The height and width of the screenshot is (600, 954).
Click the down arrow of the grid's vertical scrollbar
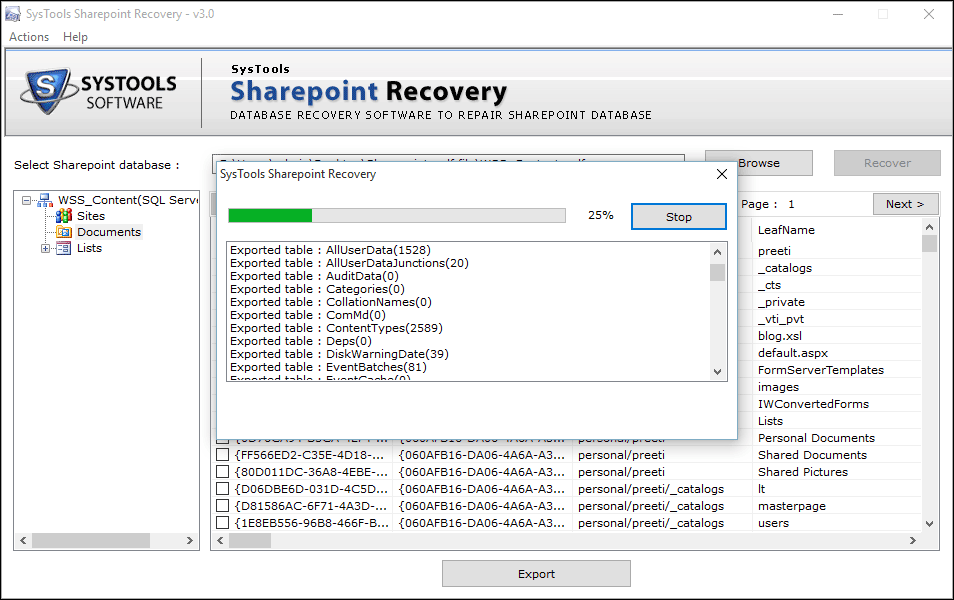tap(929, 523)
